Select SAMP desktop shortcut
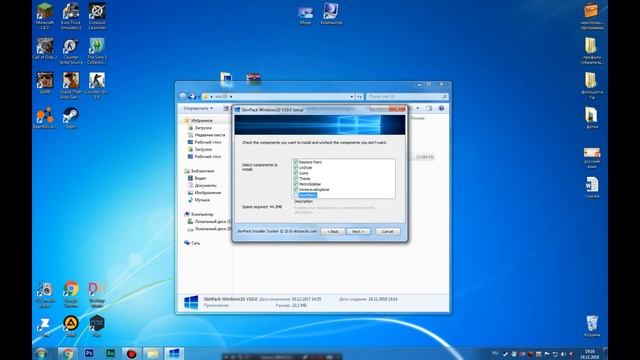640x360 pixels. click(44, 83)
